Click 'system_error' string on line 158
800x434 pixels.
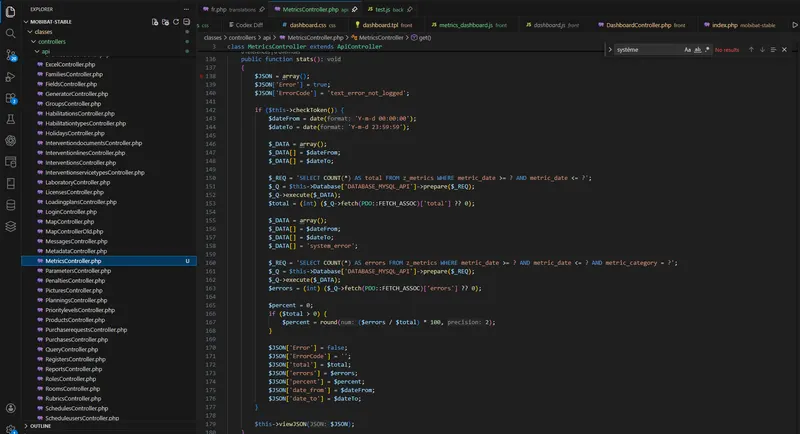332,246
